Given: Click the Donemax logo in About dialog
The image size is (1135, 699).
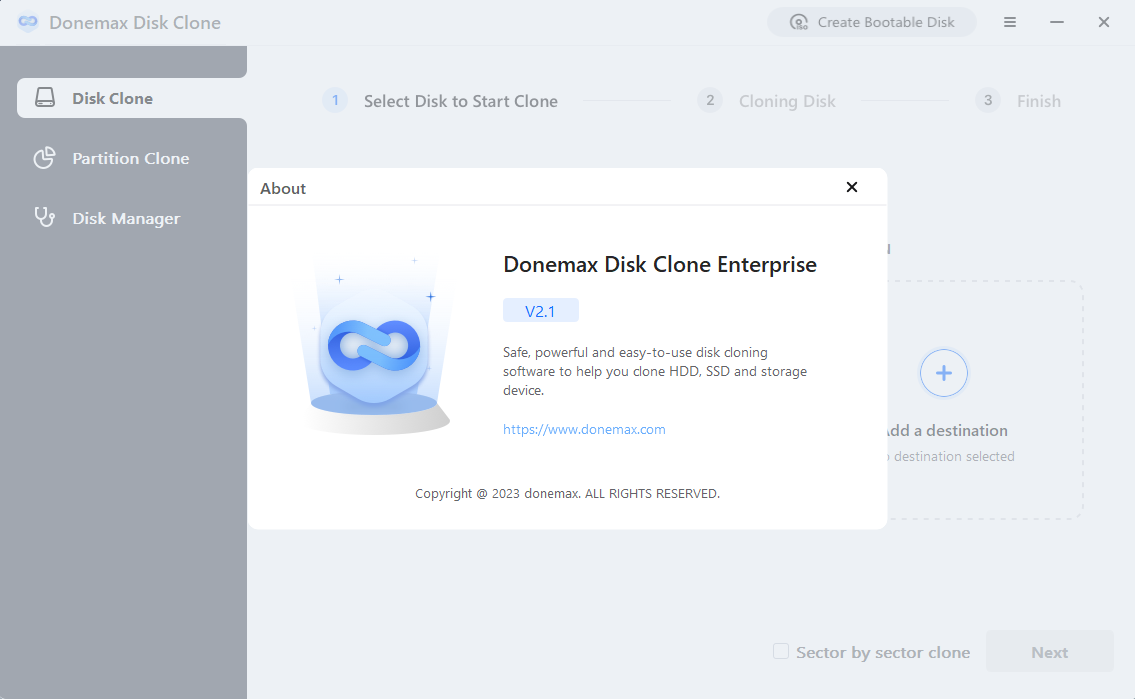Looking at the screenshot, I should point(374,345).
